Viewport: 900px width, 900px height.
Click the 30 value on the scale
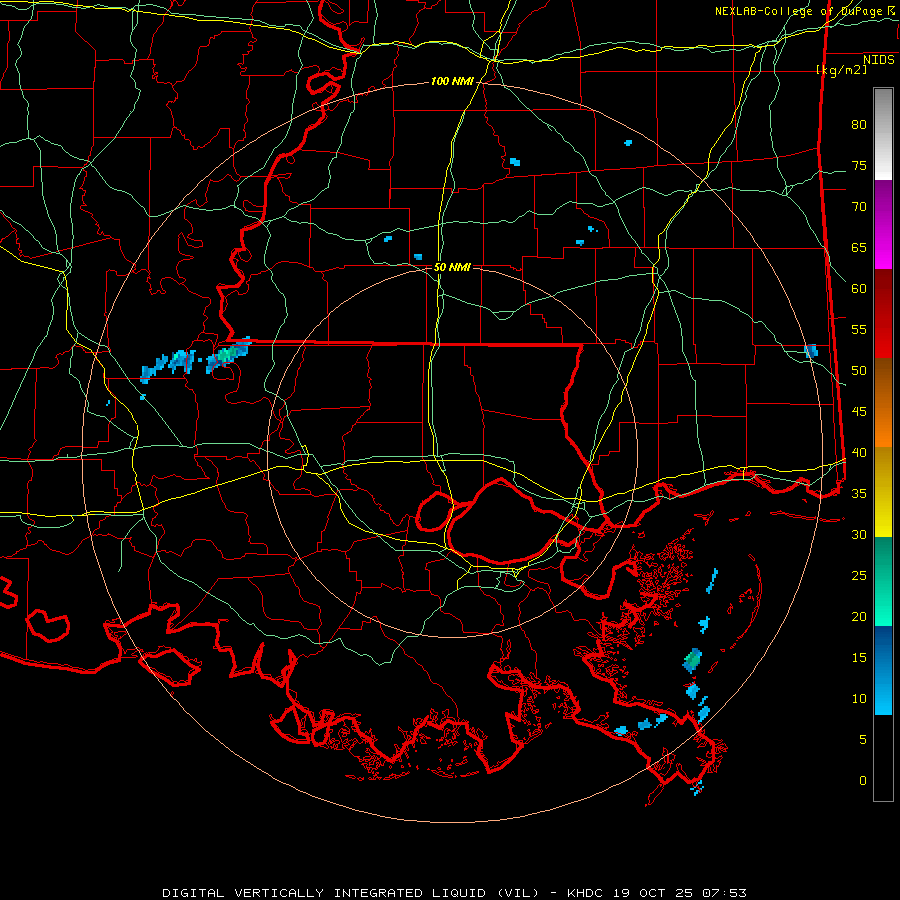point(859,535)
